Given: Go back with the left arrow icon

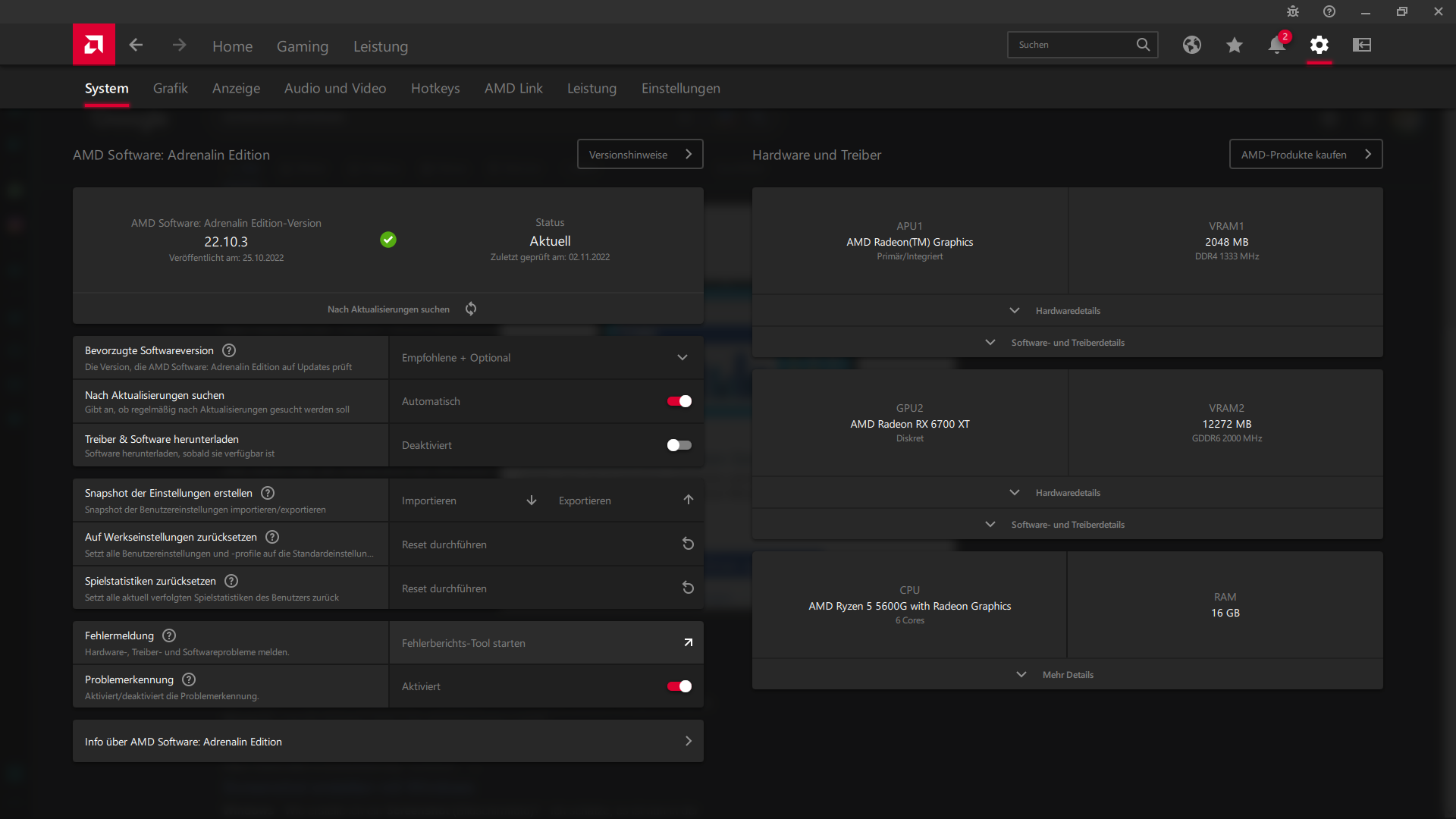Looking at the screenshot, I should point(136,45).
